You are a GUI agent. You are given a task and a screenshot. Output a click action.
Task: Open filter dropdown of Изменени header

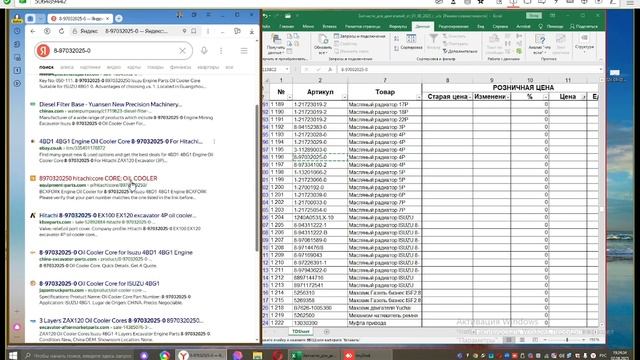[507, 97]
